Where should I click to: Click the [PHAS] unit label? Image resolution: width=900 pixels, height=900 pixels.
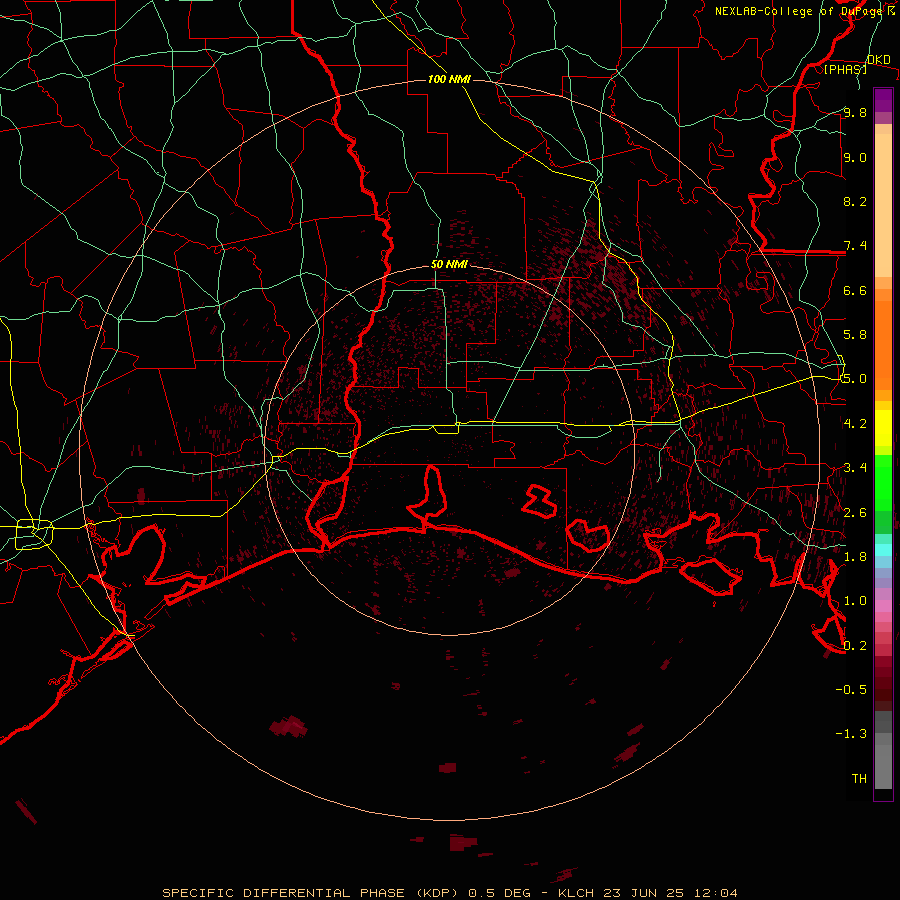[845, 69]
